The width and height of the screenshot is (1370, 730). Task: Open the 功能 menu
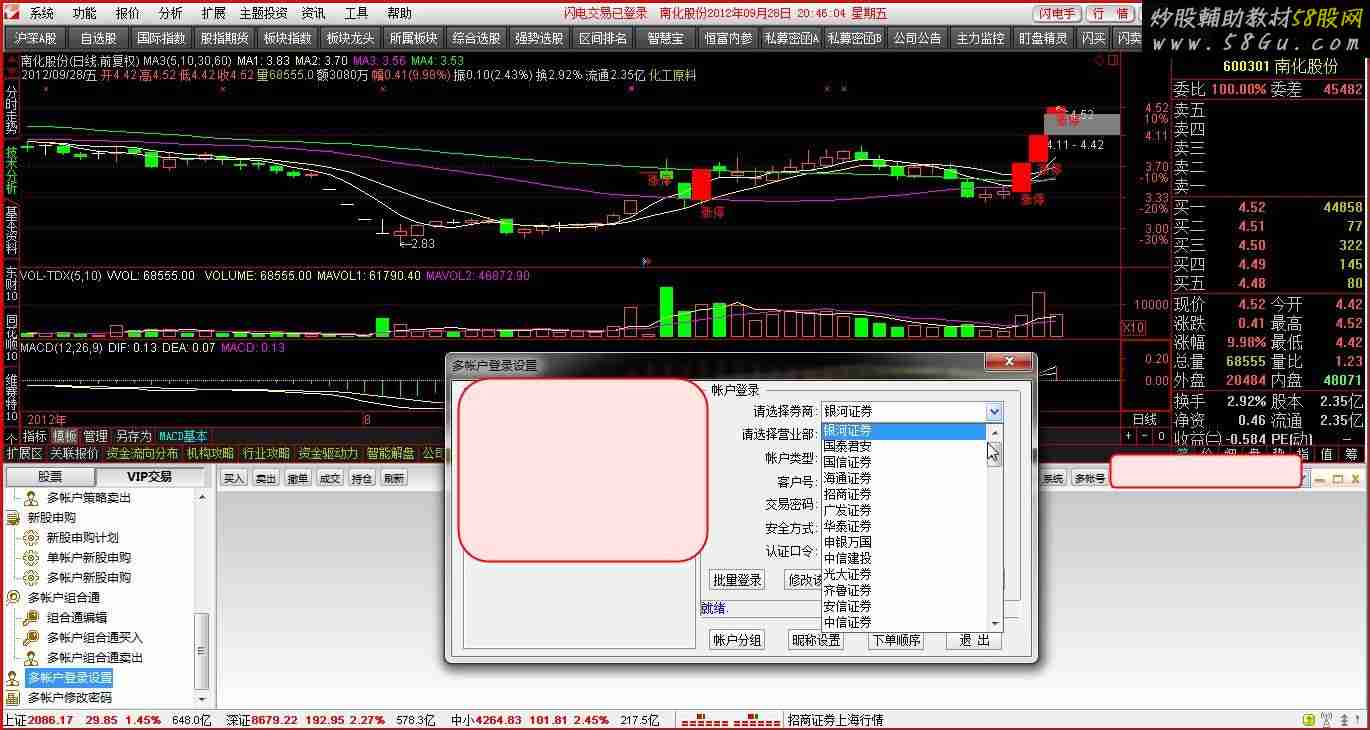point(85,13)
